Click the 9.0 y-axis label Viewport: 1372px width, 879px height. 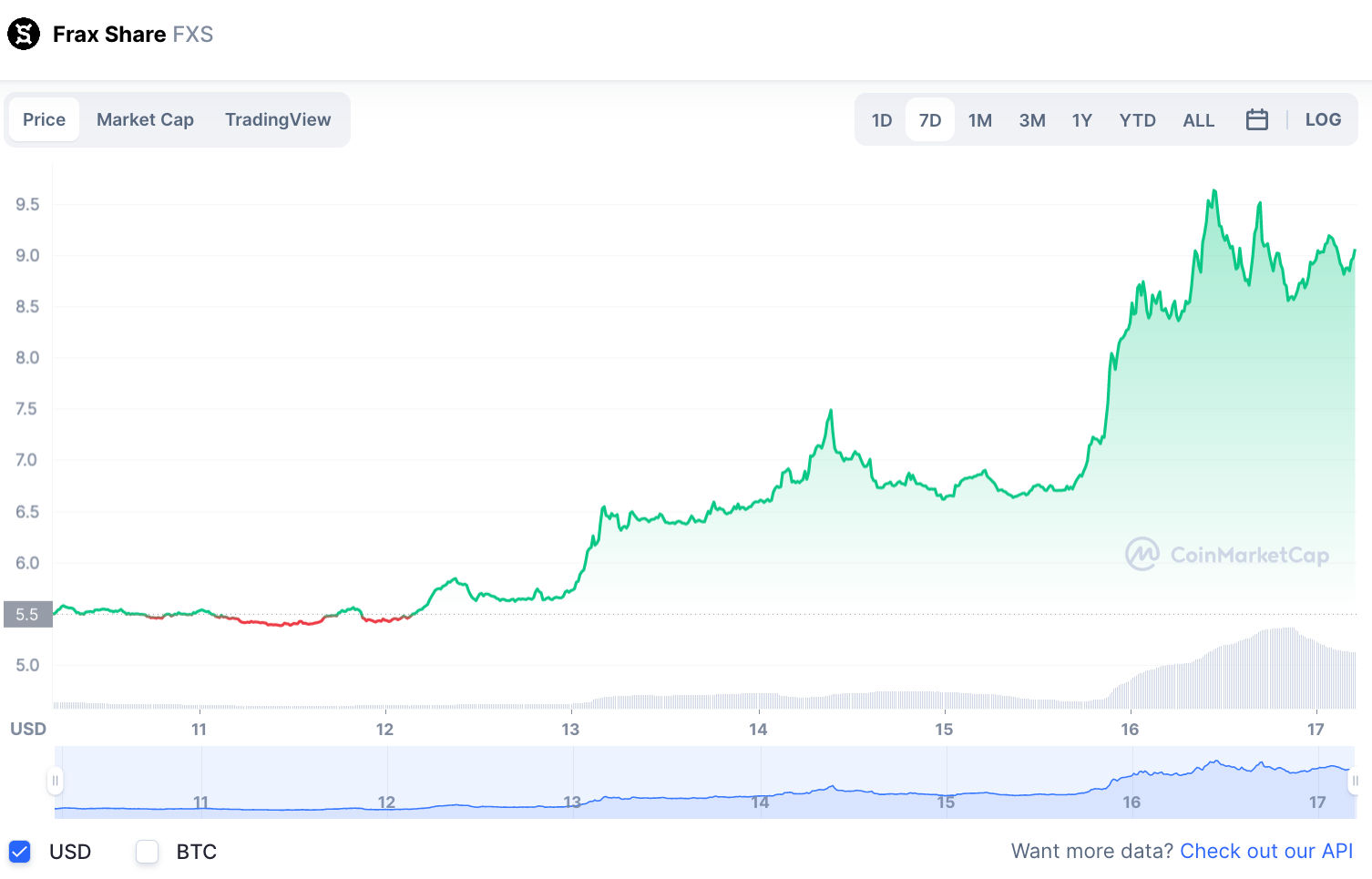(x=27, y=255)
